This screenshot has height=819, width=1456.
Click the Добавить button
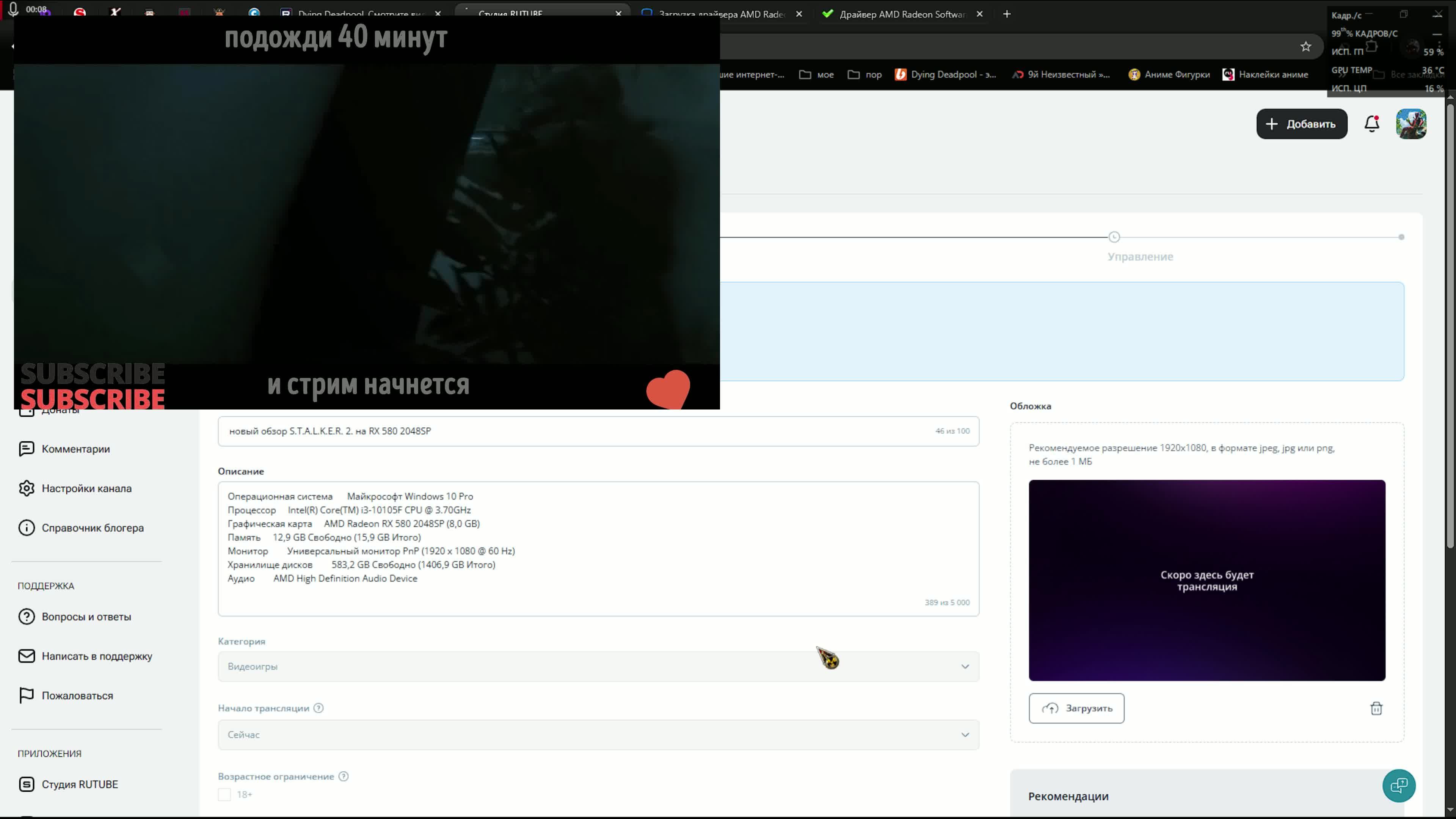[1302, 124]
